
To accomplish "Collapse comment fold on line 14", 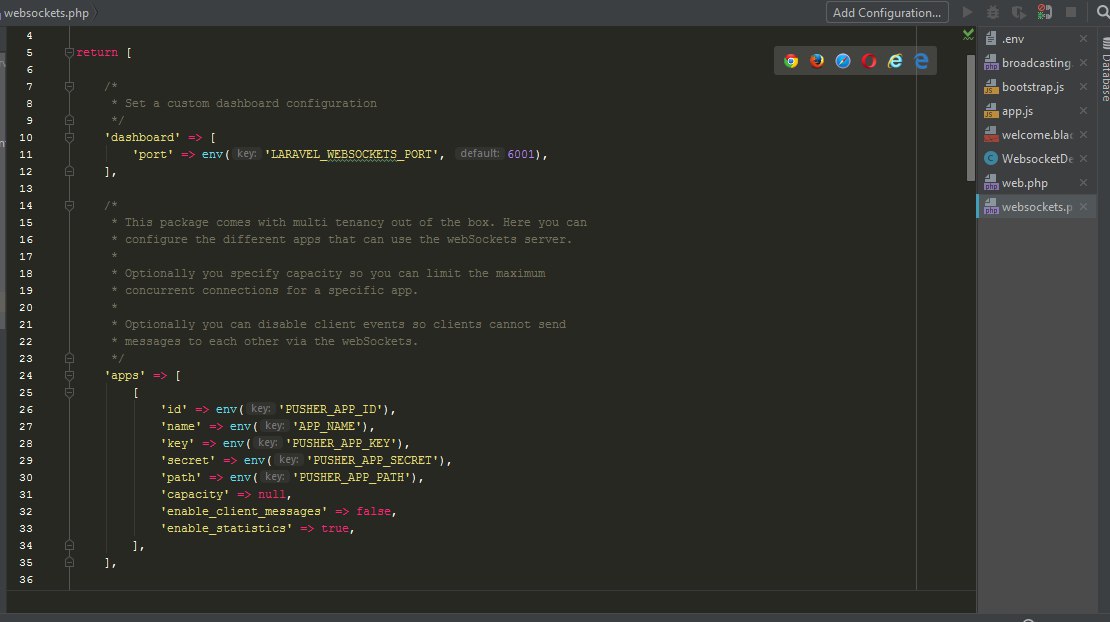I will click(x=69, y=205).
